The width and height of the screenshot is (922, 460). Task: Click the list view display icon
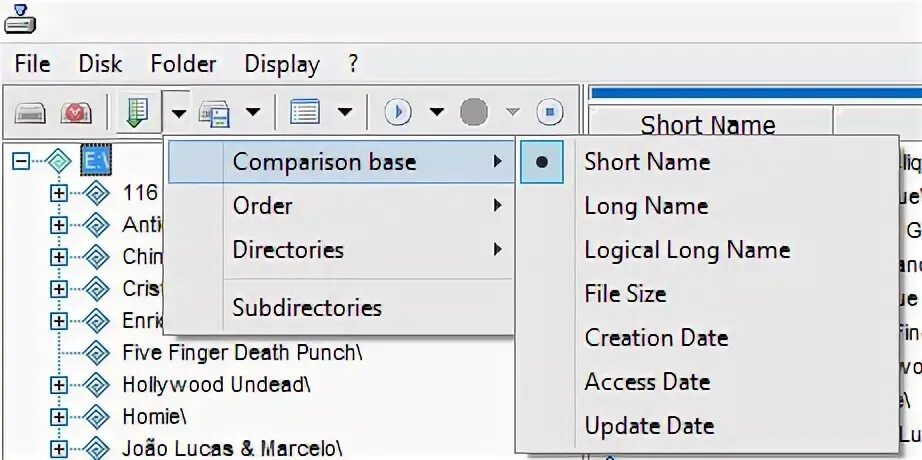305,112
